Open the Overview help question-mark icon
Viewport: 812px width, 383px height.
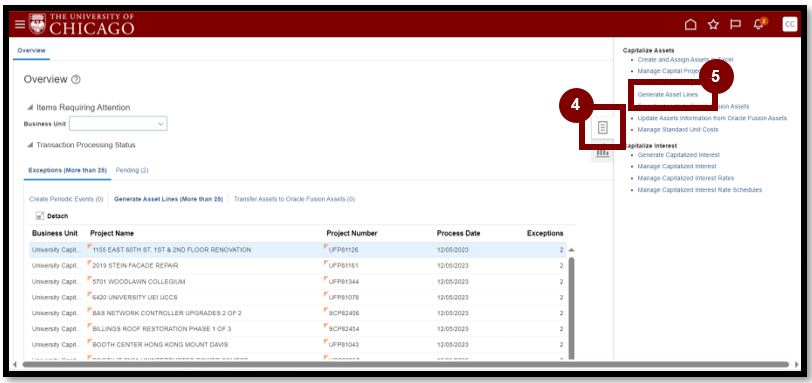pos(76,79)
